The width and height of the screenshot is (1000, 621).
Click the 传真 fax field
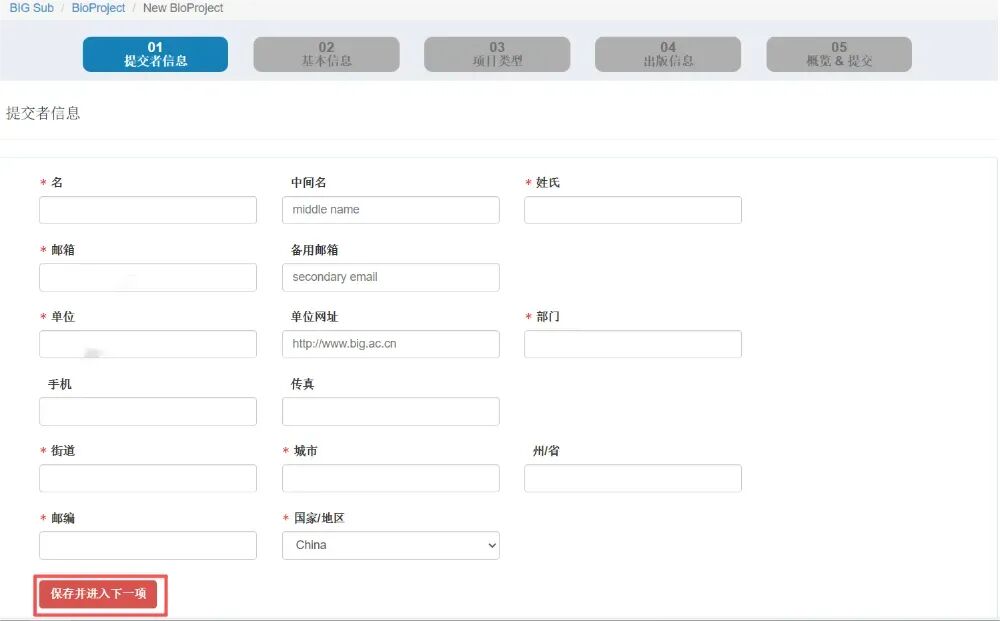pos(390,411)
